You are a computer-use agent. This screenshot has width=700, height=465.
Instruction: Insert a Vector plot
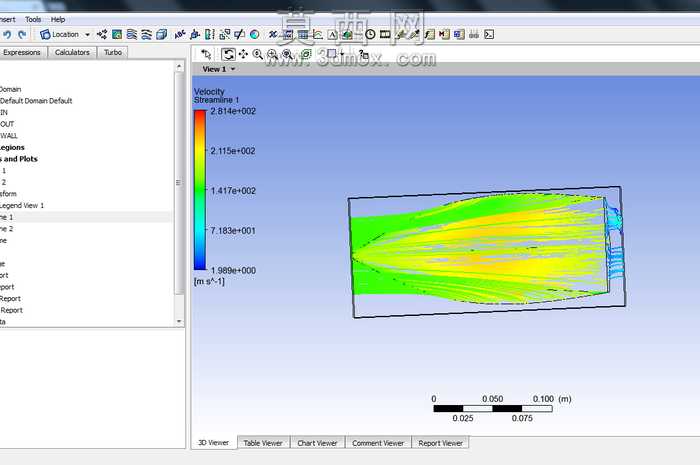click(x=102, y=34)
